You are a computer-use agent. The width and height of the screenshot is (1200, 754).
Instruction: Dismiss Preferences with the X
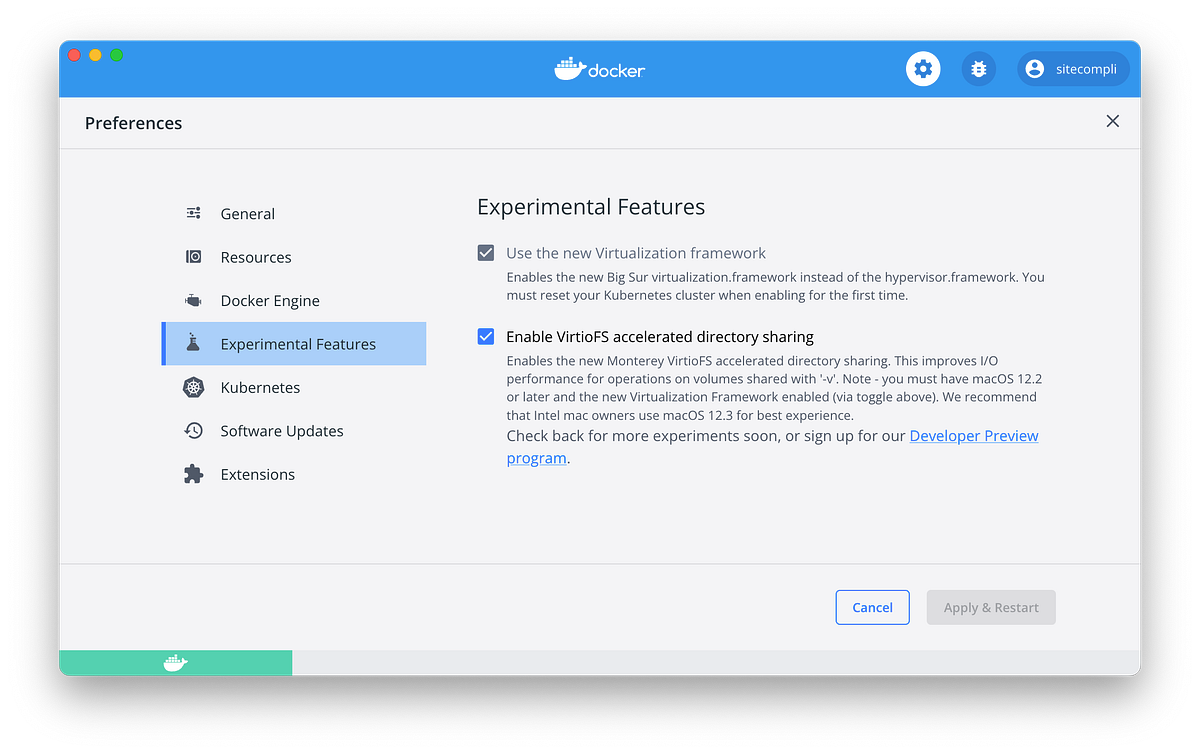tap(1112, 121)
